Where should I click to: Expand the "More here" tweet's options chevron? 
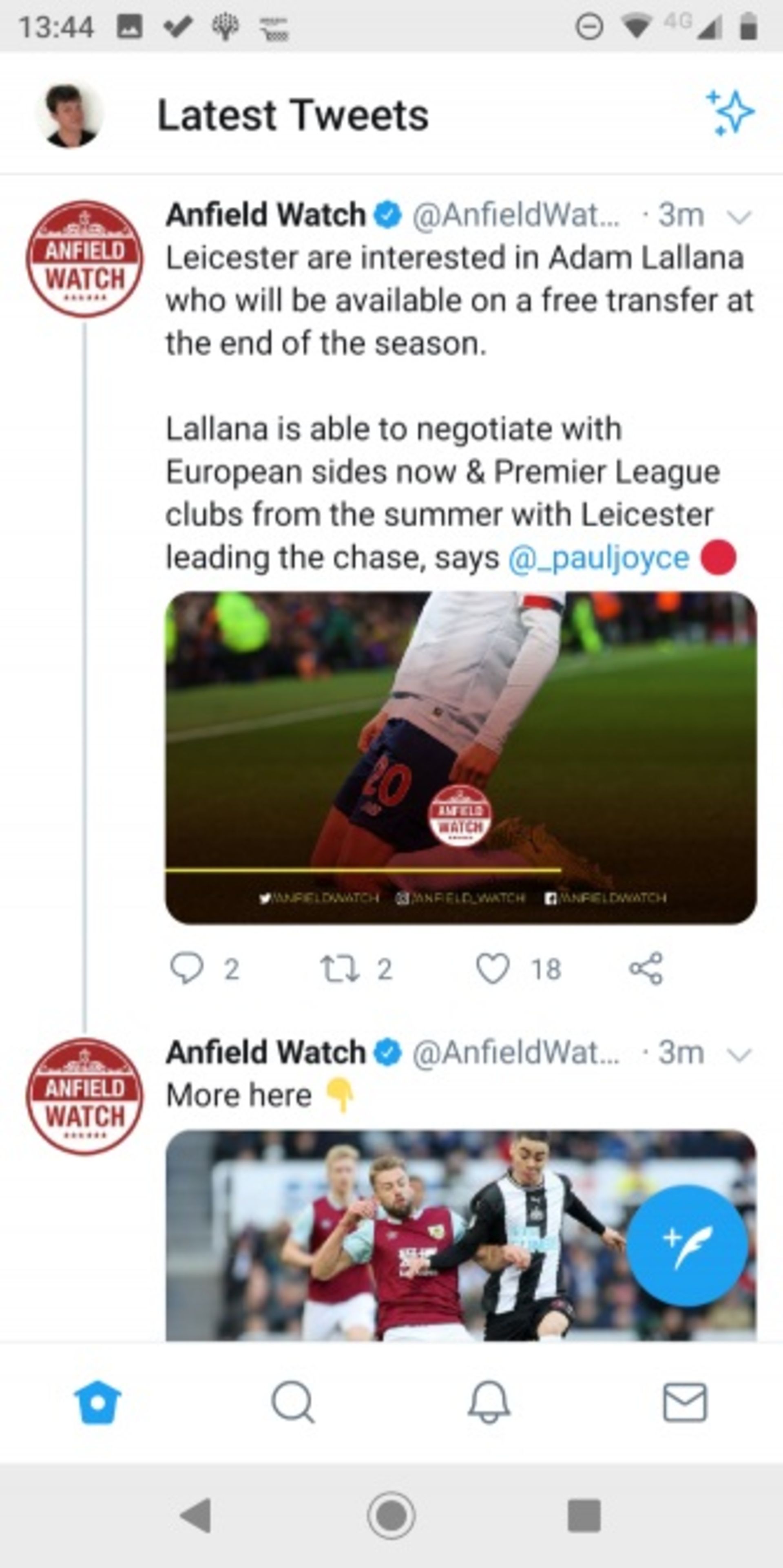[740, 1054]
